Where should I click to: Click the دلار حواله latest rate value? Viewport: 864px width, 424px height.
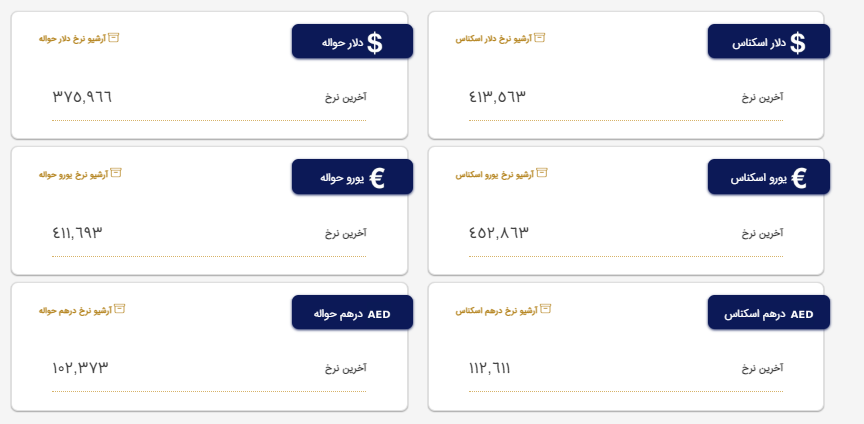pos(82,97)
